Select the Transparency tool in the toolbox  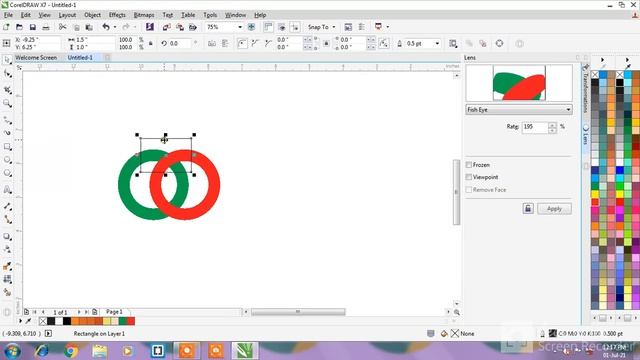tap(7, 249)
